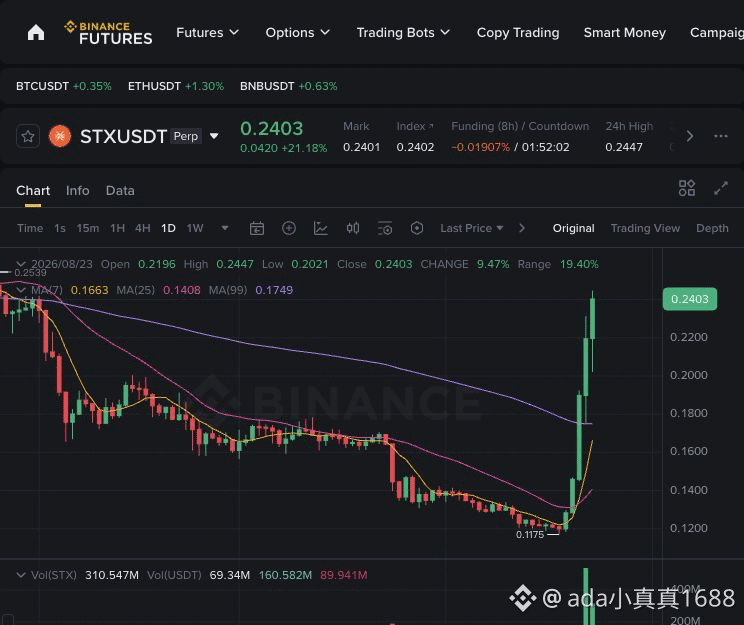
Task: Open Copy Trading page
Action: click(518, 33)
